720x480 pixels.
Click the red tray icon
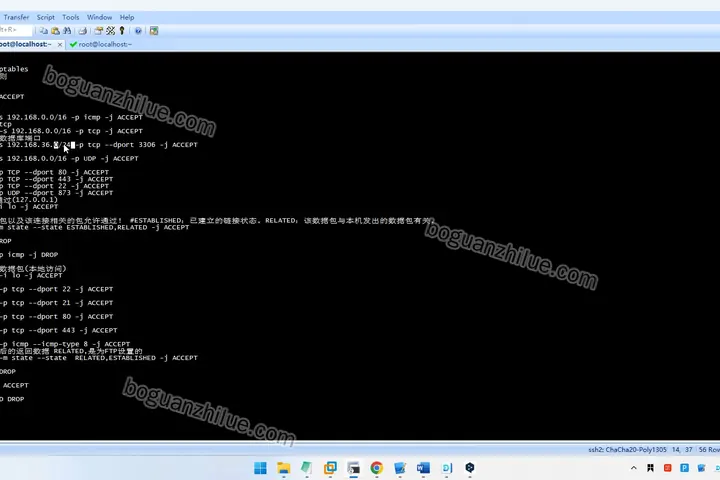pos(667,468)
